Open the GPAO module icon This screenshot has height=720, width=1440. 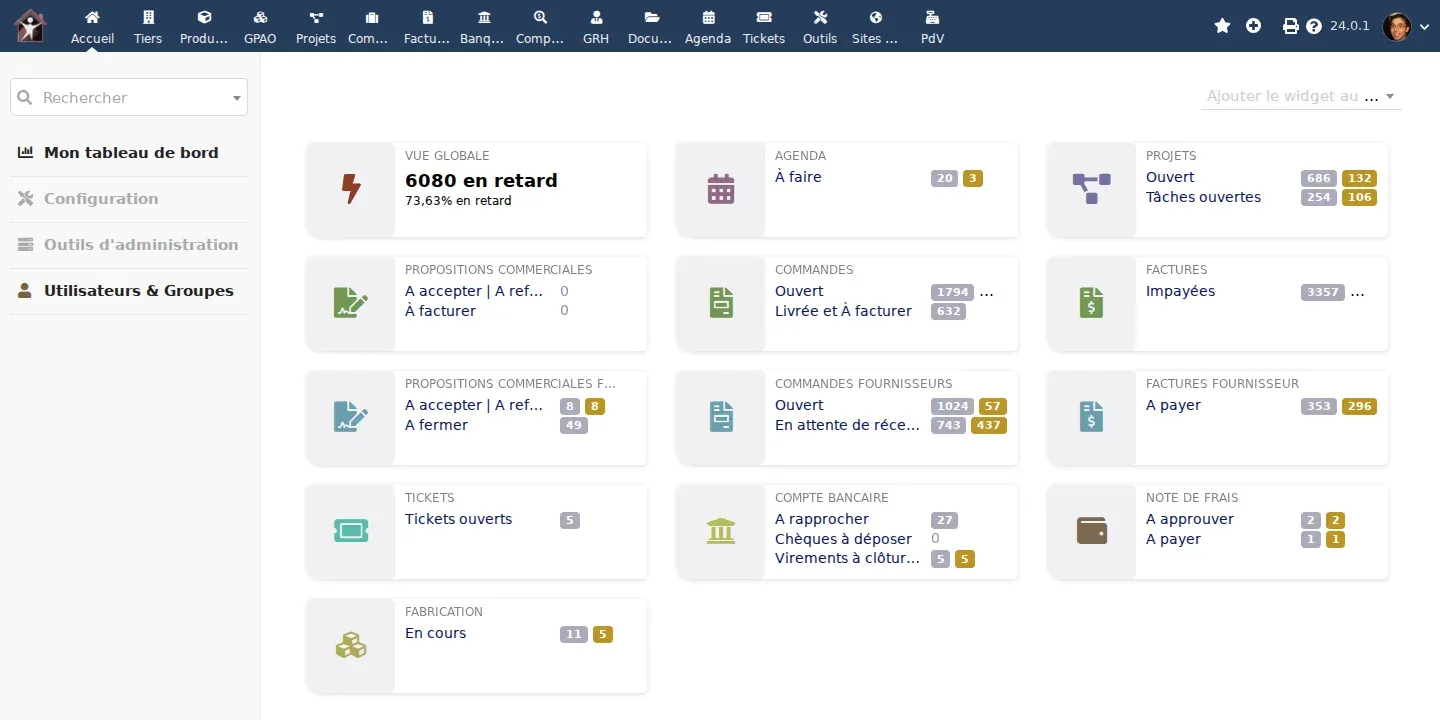click(x=260, y=17)
